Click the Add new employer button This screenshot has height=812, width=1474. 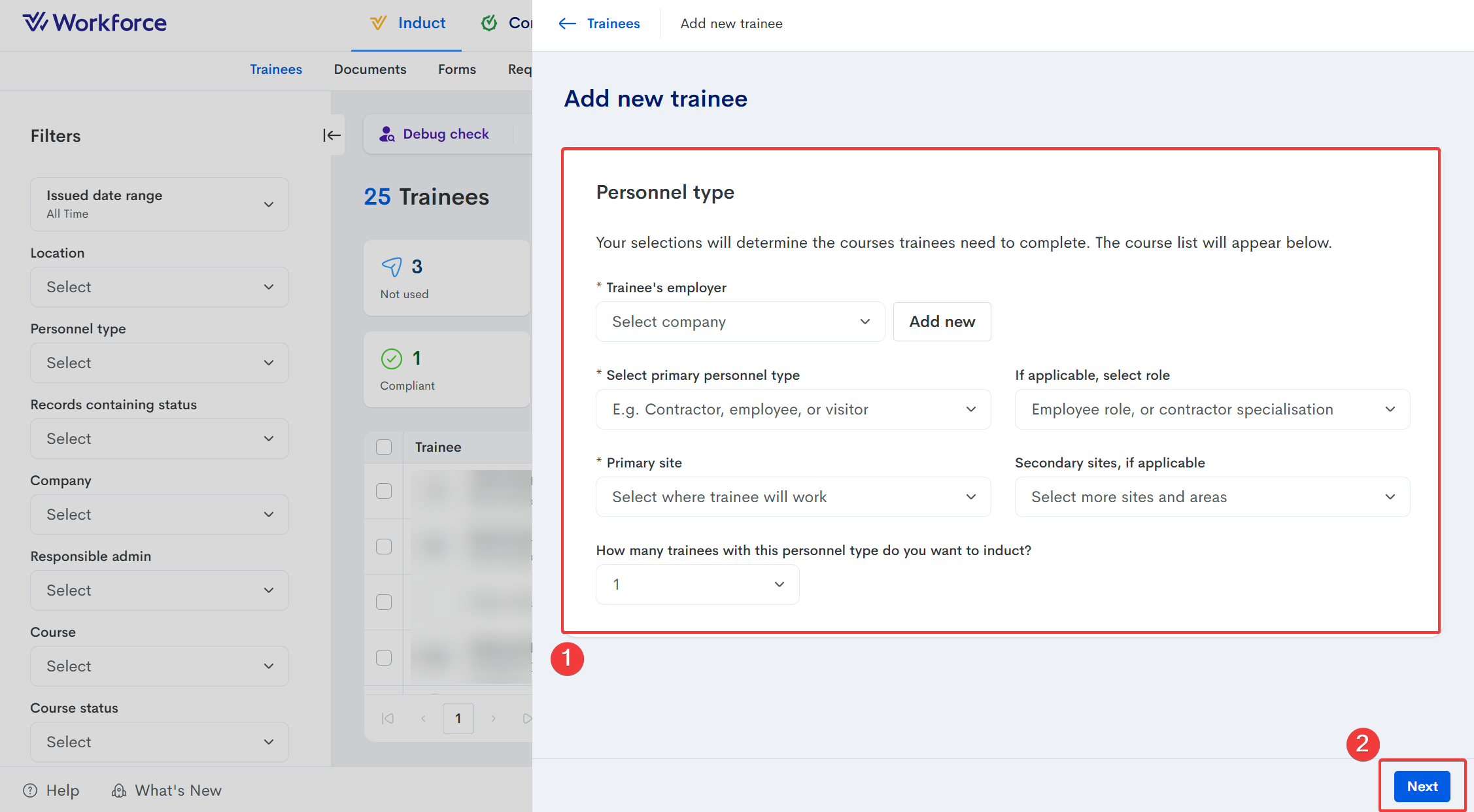click(x=942, y=322)
